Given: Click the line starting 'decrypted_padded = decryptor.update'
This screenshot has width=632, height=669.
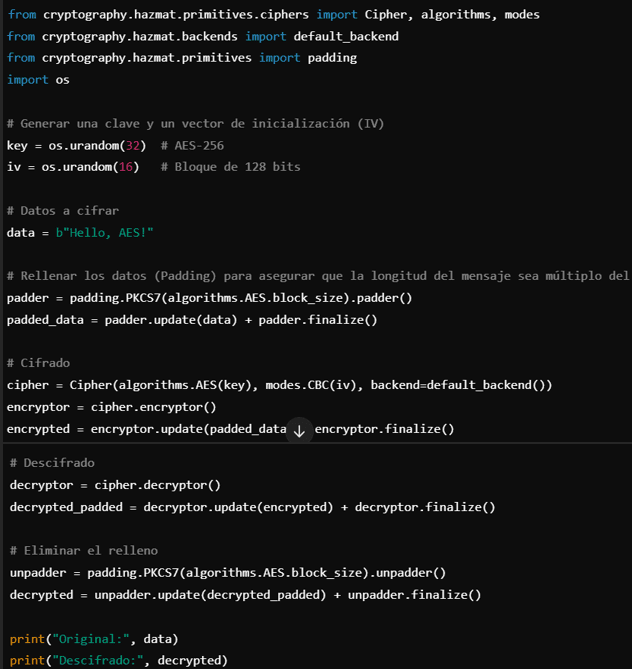Looking at the screenshot, I should click(253, 507).
